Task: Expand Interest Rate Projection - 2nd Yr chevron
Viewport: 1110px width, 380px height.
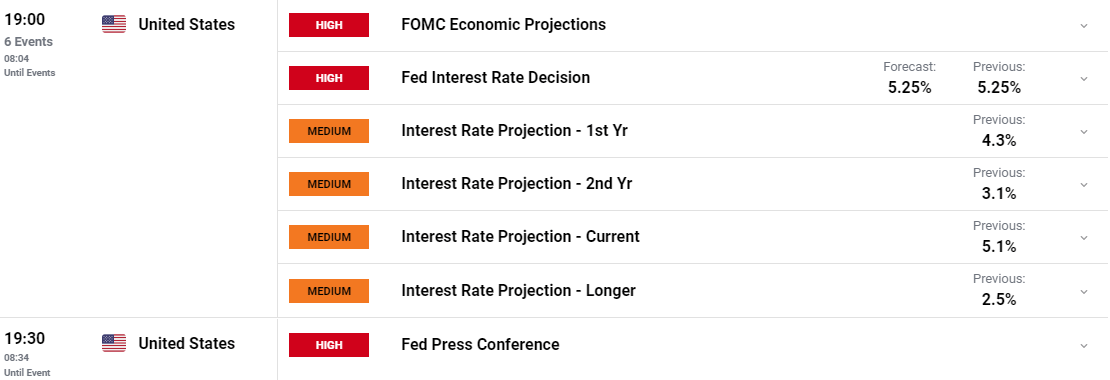Action: [x=1083, y=185]
